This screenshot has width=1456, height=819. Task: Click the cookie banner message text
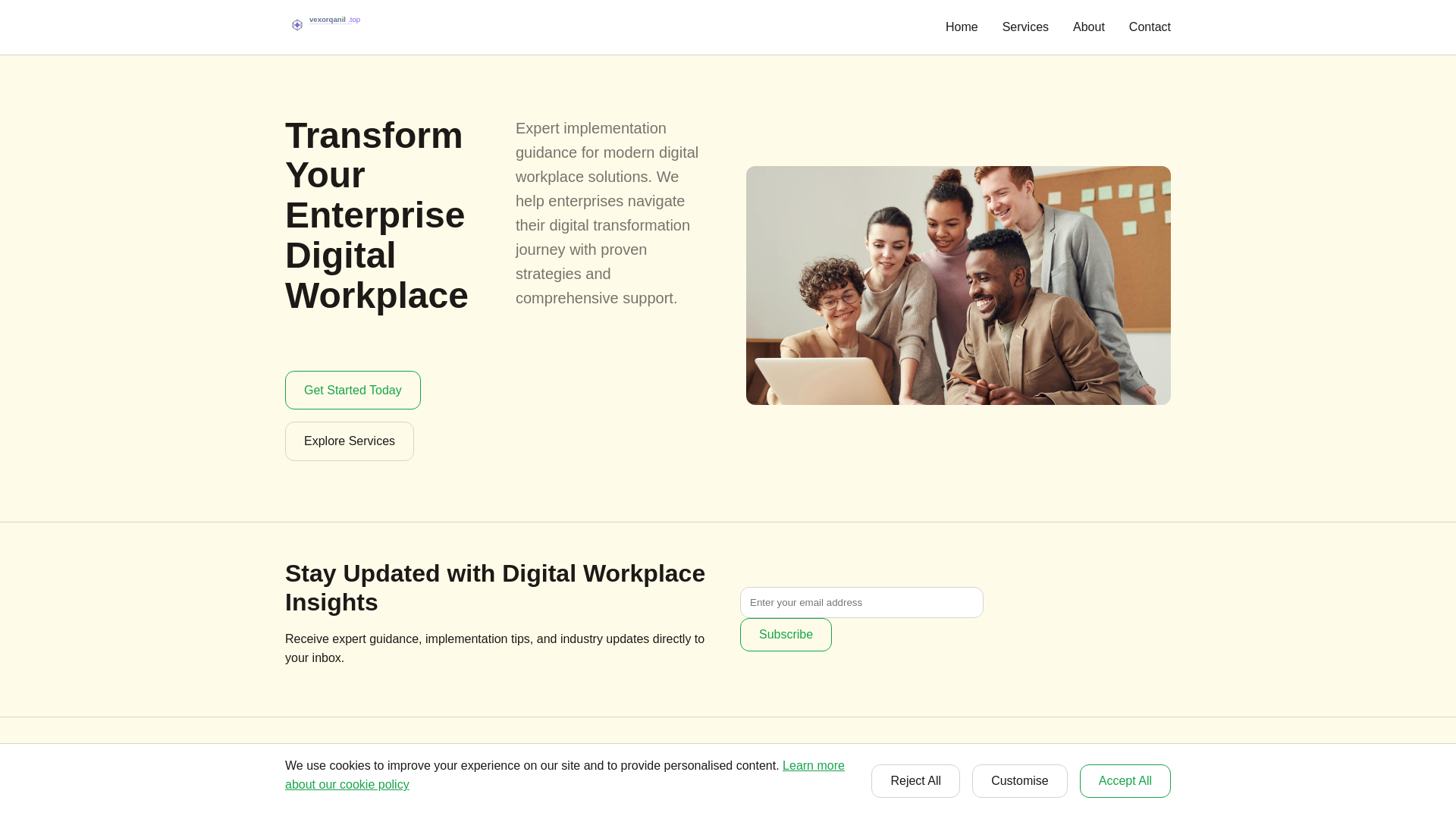coord(531,766)
